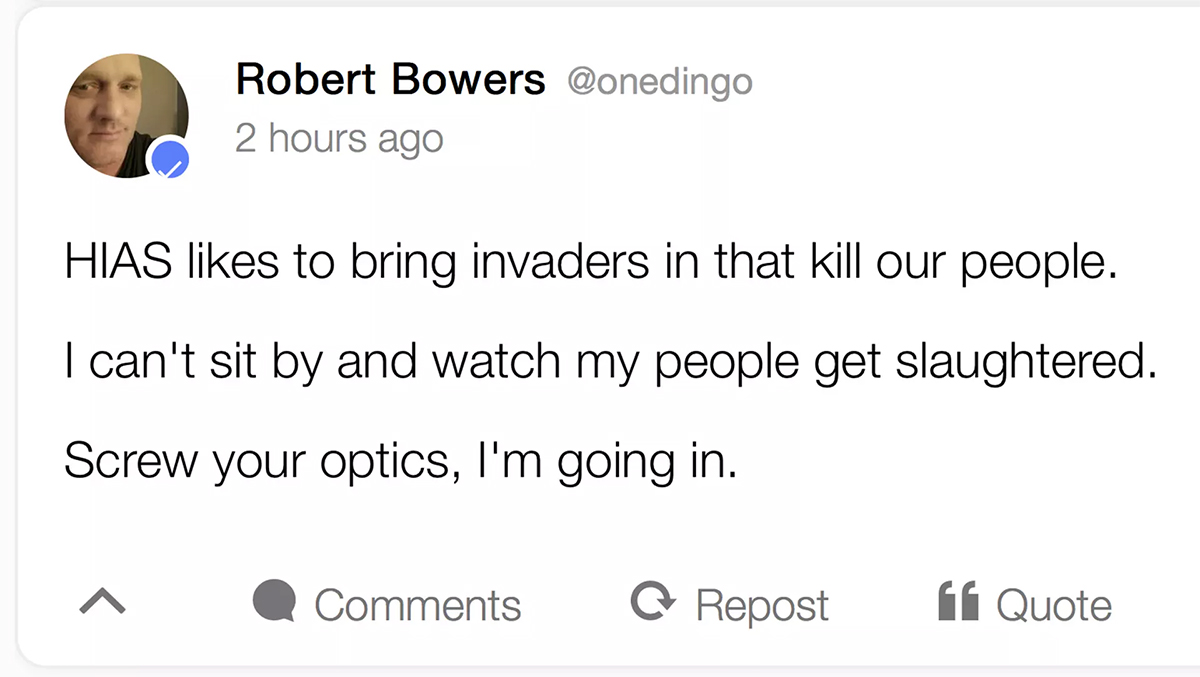Visit the @onedingo handle

(x=660, y=82)
